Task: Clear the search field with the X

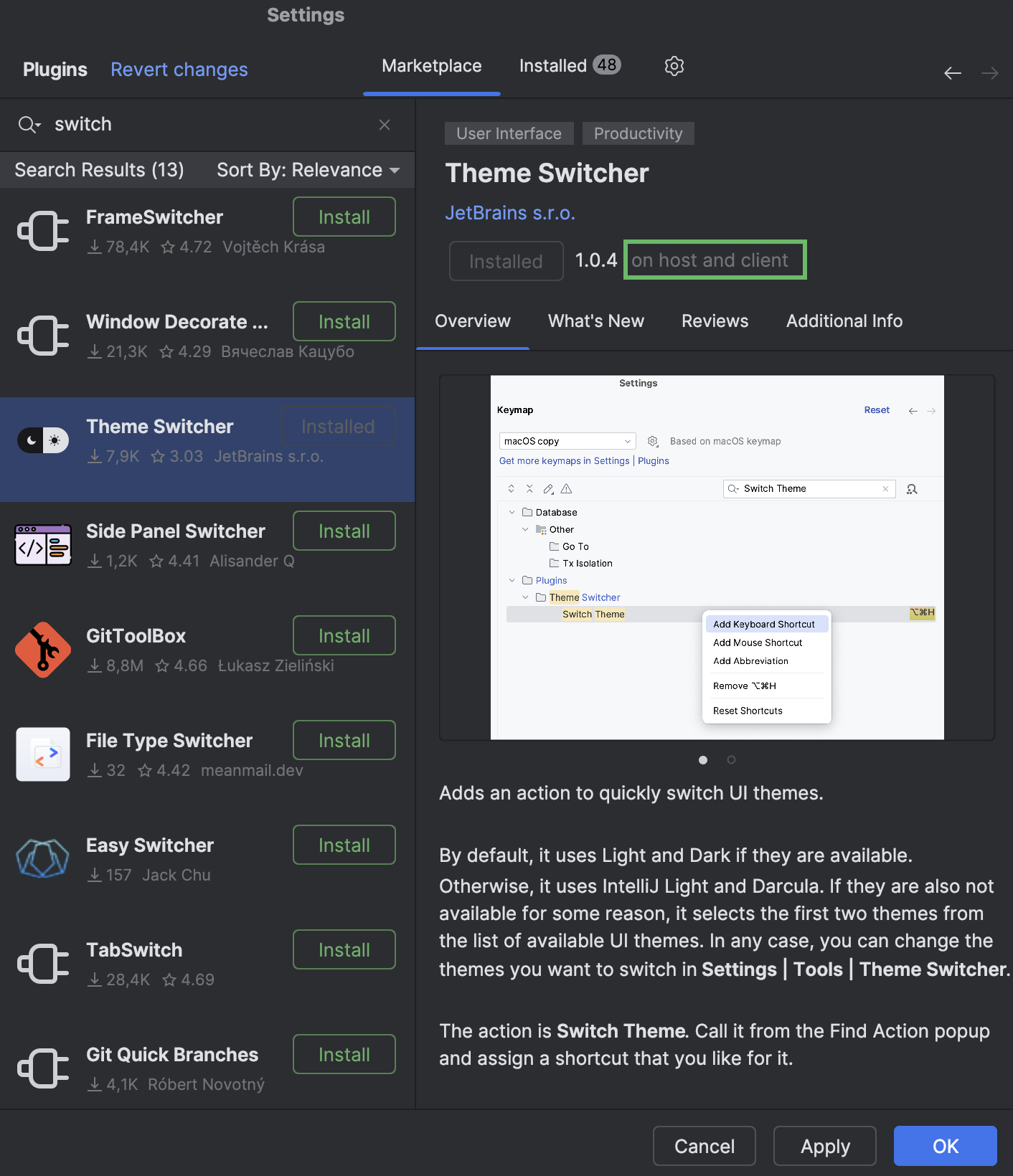Action: (385, 125)
